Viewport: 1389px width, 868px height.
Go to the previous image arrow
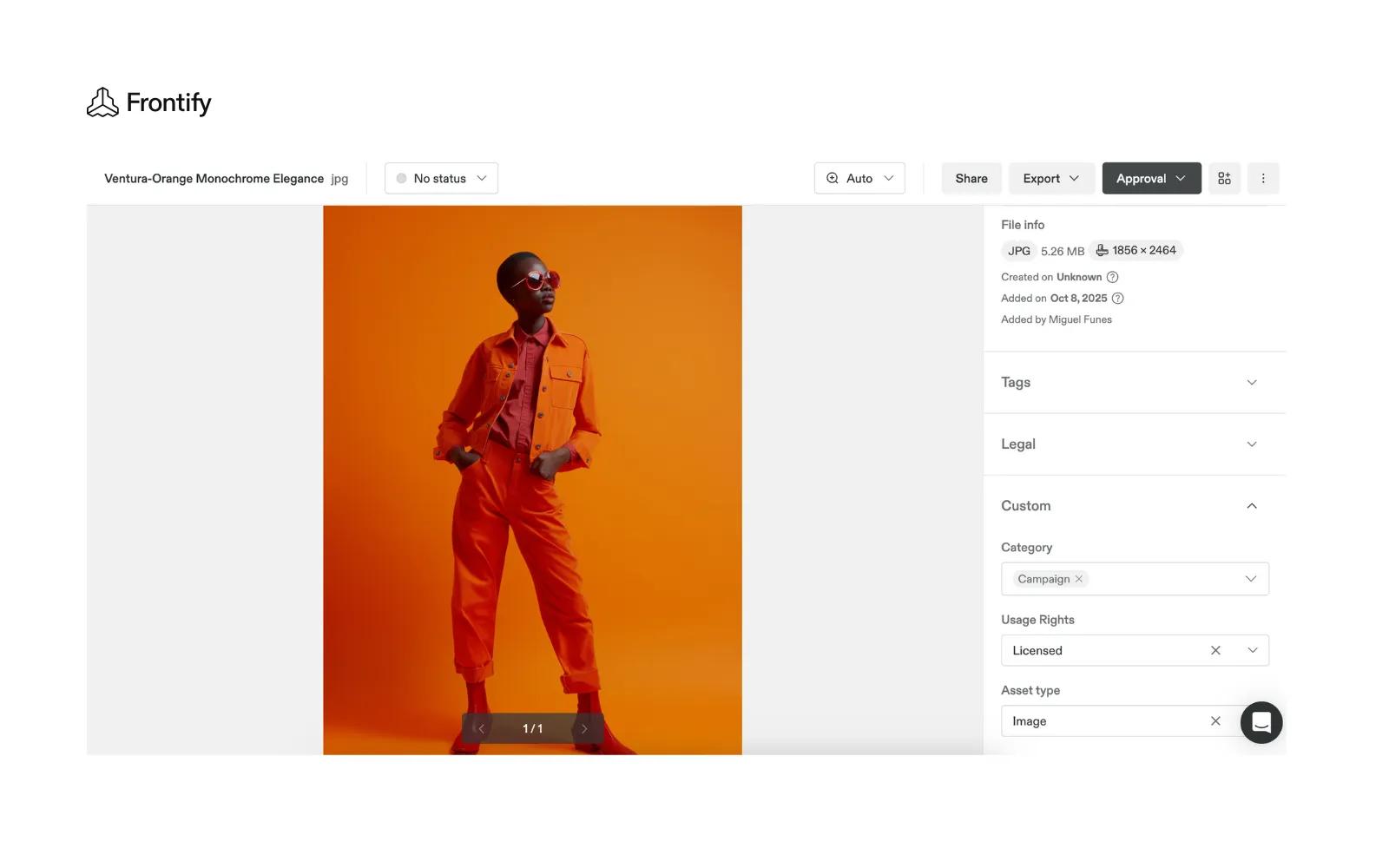coord(481,729)
